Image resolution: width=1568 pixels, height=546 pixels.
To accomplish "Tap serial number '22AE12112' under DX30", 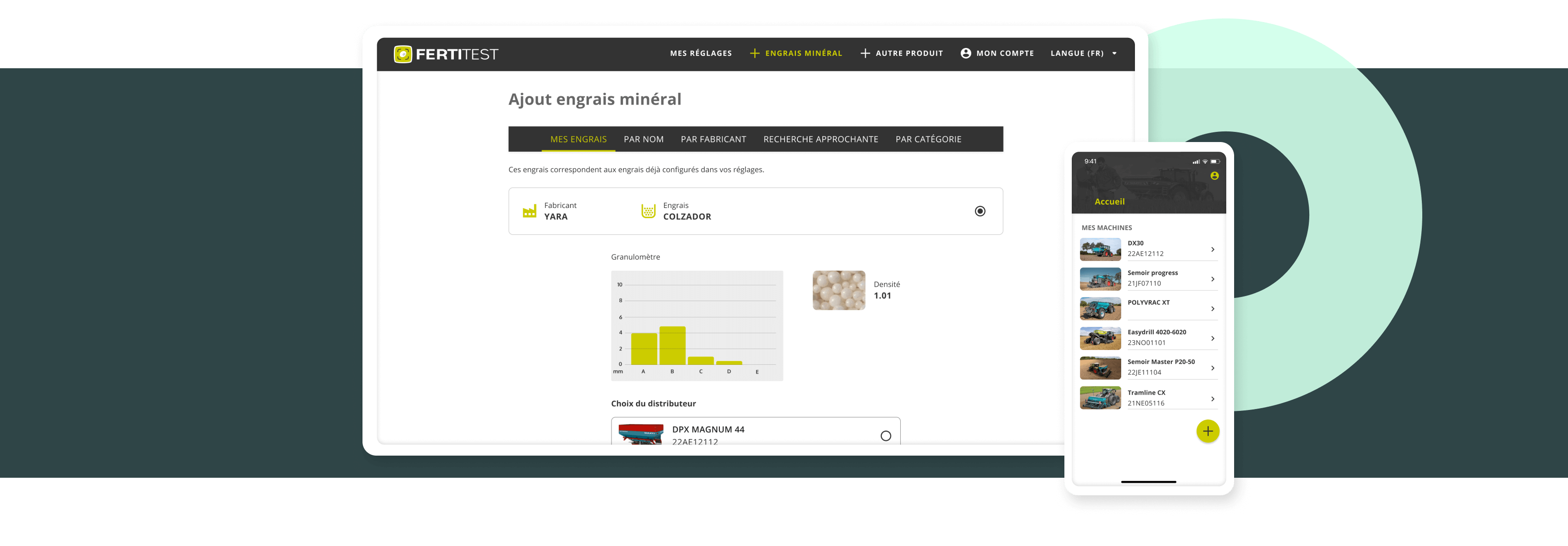I will pos(1145,254).
